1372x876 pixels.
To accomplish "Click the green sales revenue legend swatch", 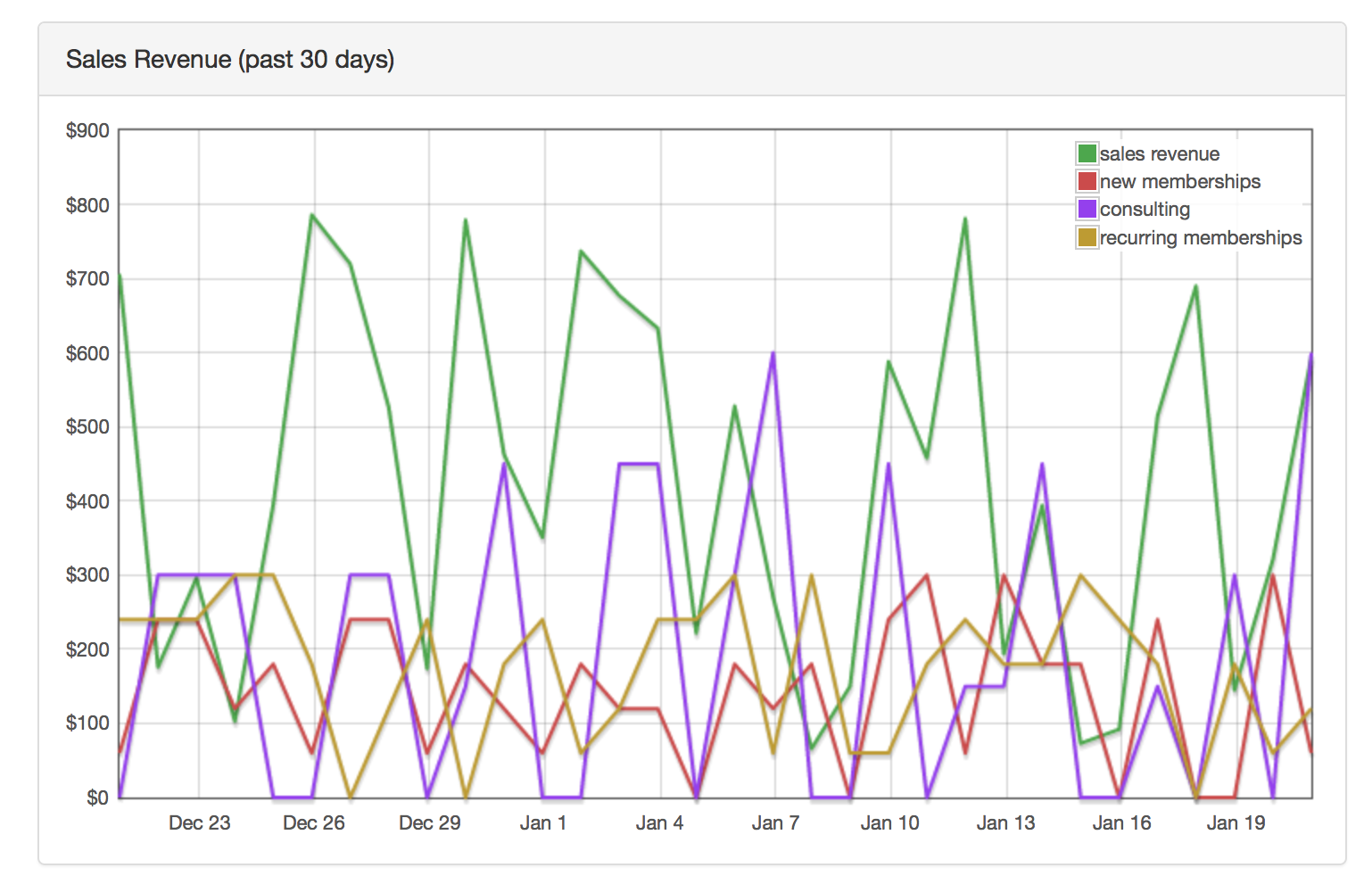I will click(x=1087, y=153).
